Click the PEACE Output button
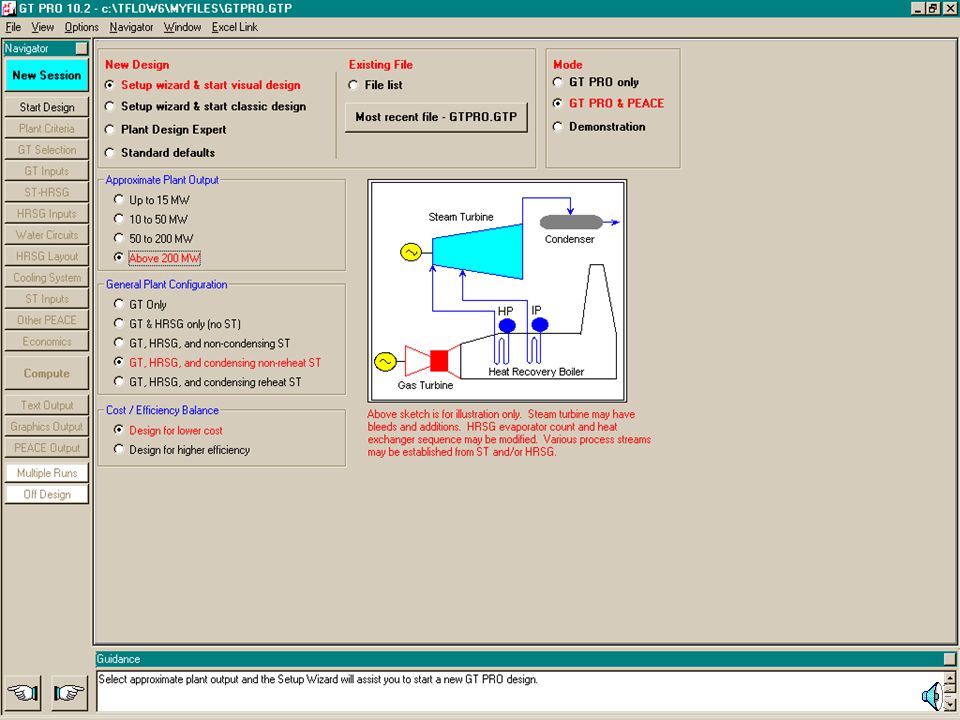960x720 pixels. pyautogui.click(x=47, y=448)
